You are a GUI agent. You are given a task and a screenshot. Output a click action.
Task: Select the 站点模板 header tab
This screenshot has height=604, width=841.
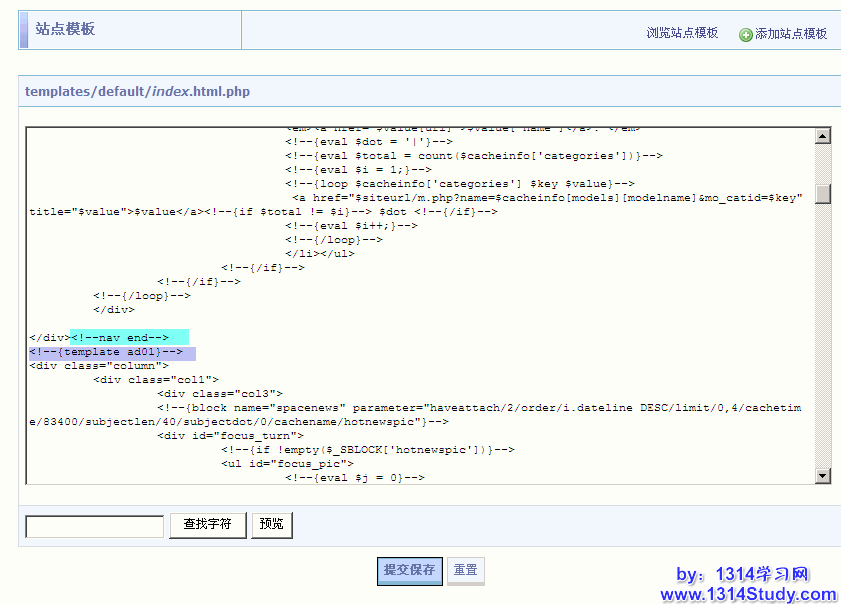66,30
